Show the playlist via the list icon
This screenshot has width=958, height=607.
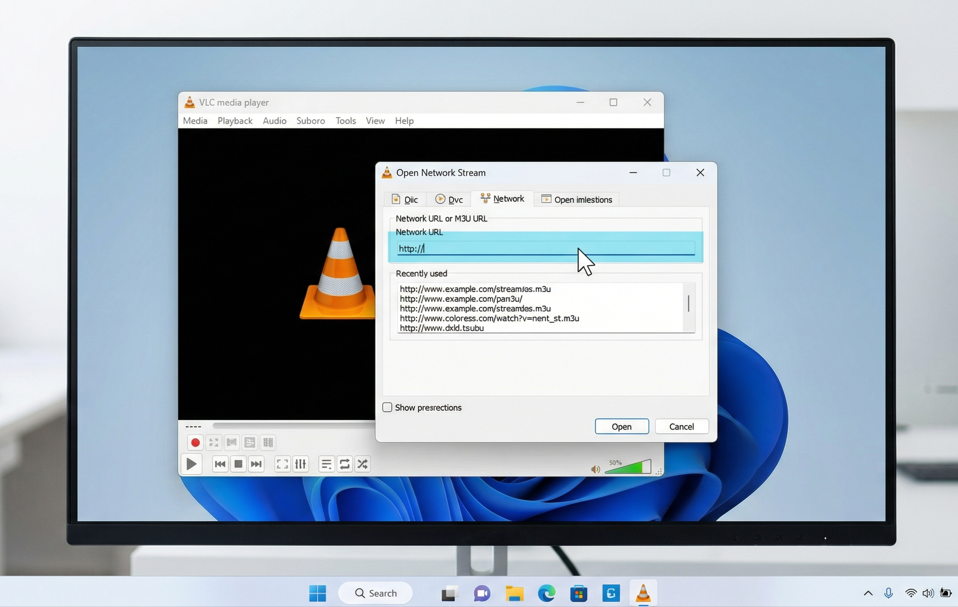pos(326,464)
